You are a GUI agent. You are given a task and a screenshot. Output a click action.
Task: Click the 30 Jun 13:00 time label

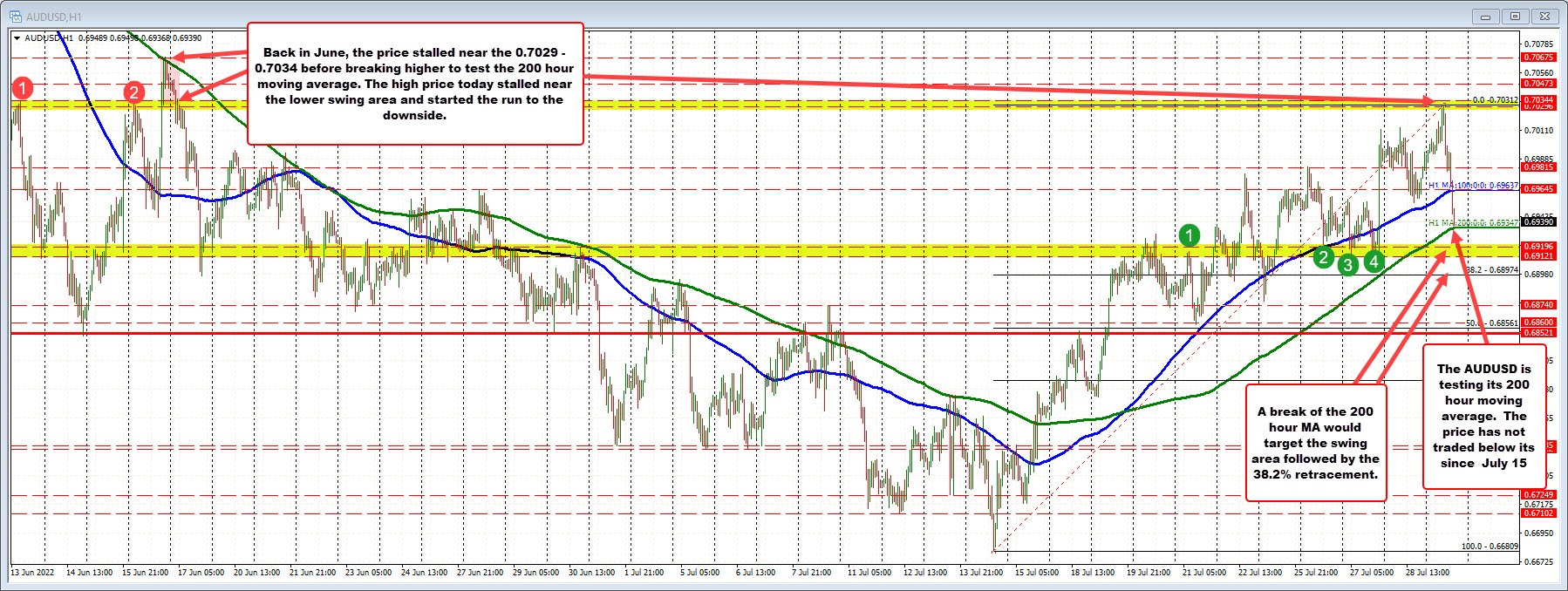point(592,573)
